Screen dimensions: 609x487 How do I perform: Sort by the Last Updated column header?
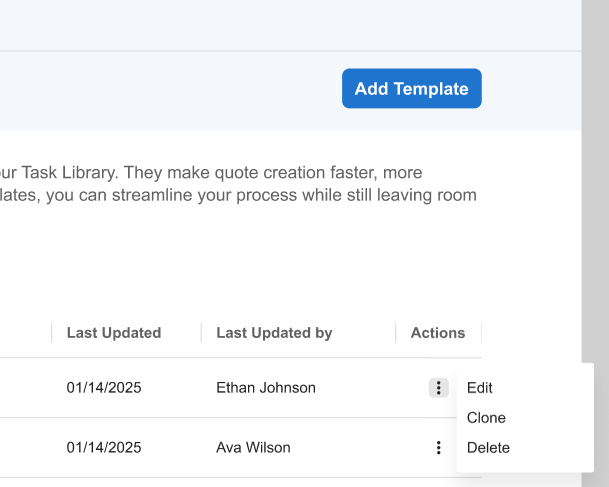114,333
